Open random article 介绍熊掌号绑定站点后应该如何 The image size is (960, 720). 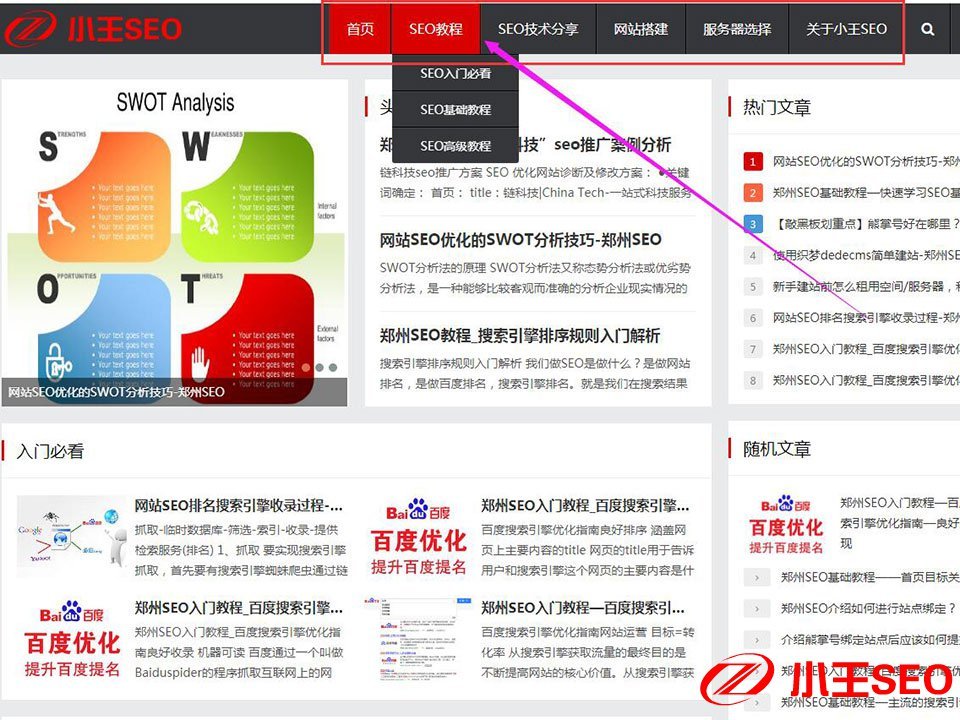(870, 640)
